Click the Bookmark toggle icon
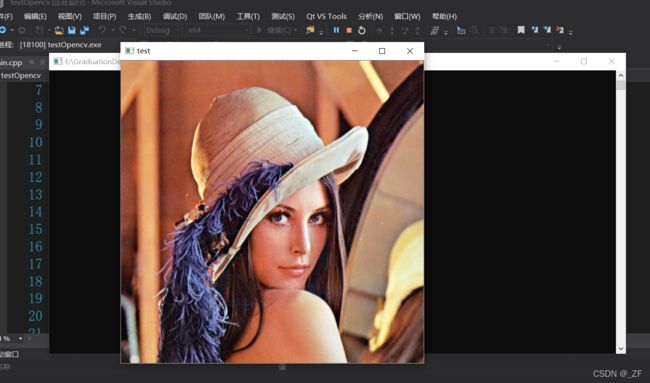 pos(521,30)
